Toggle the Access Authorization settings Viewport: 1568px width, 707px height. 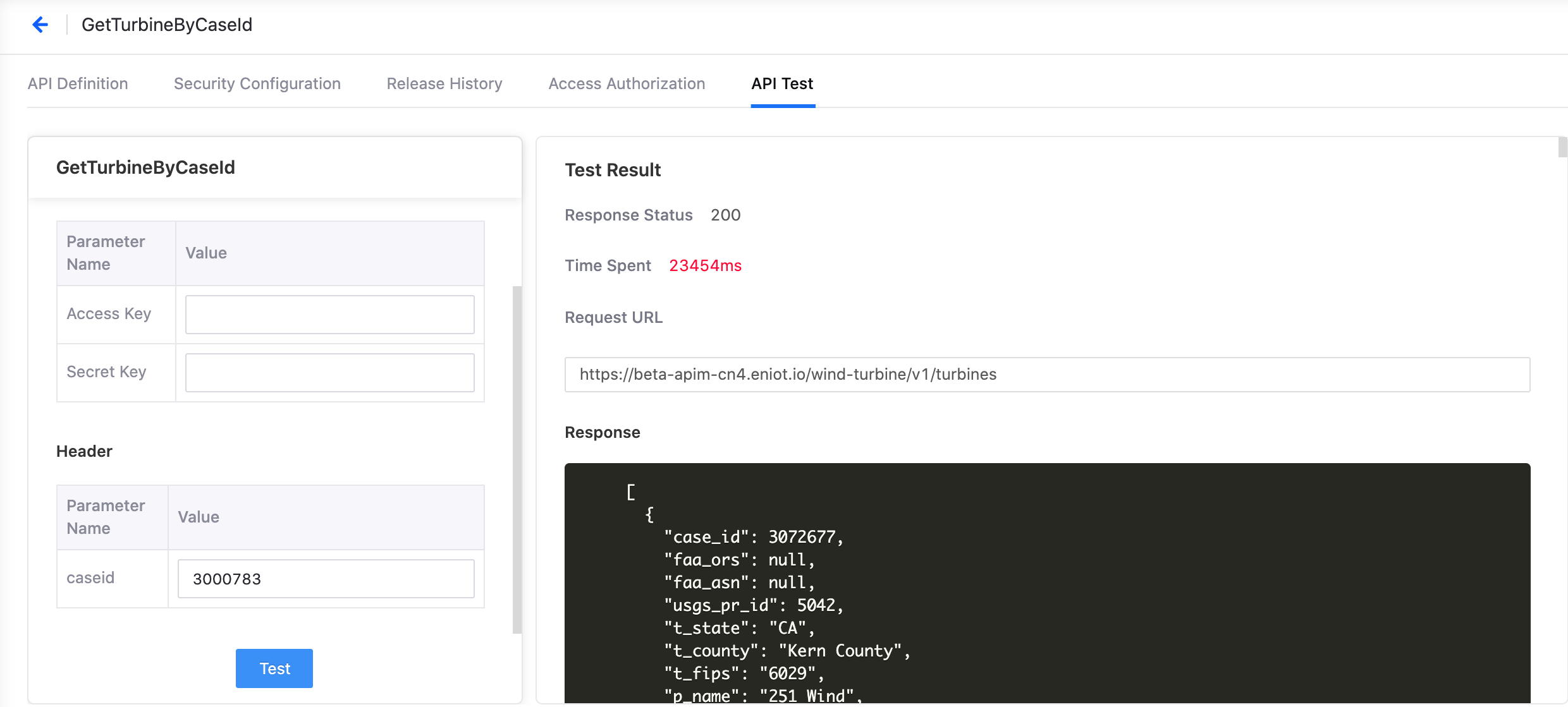[625, 84]
